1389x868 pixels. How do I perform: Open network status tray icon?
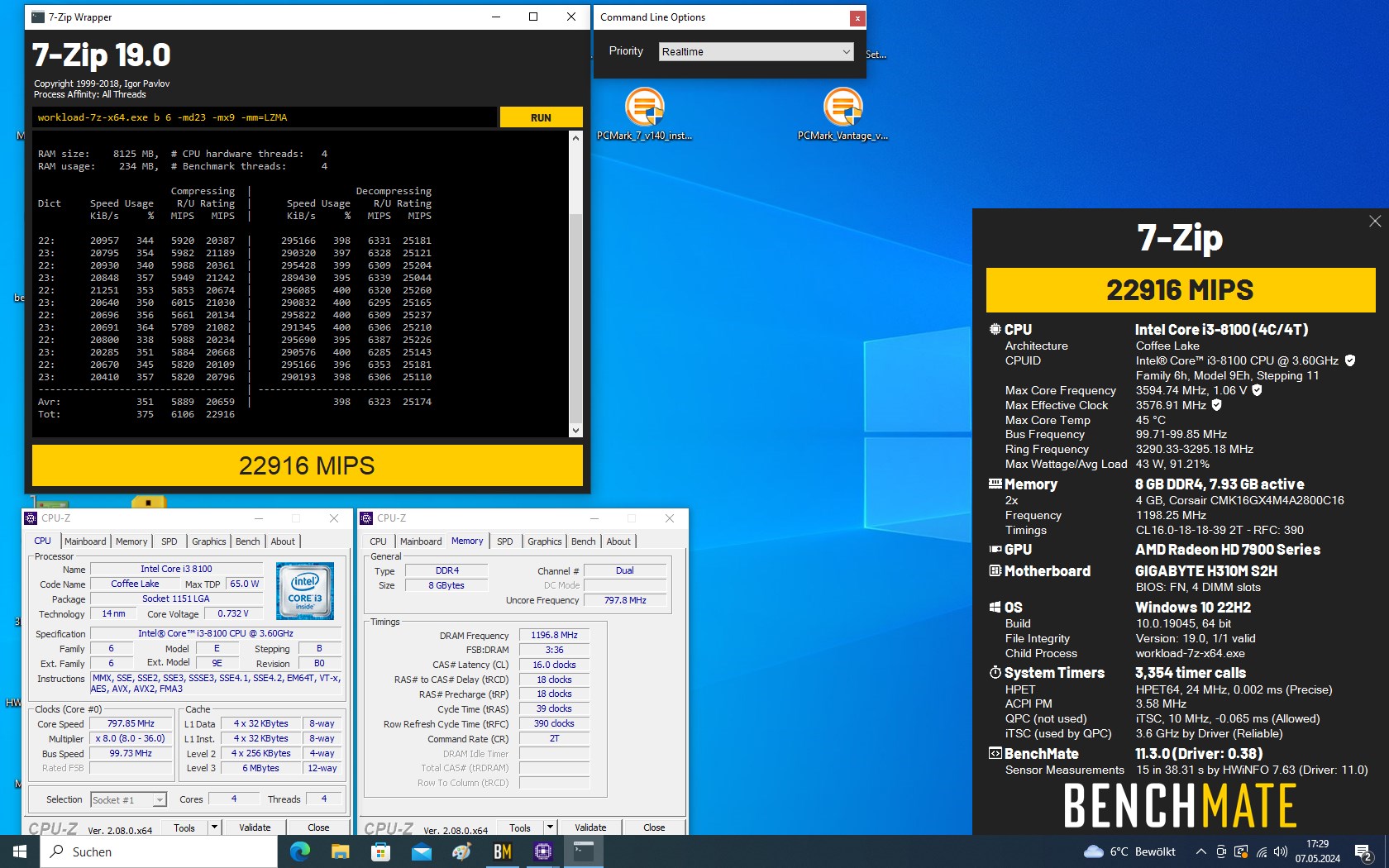(1262, 851)
